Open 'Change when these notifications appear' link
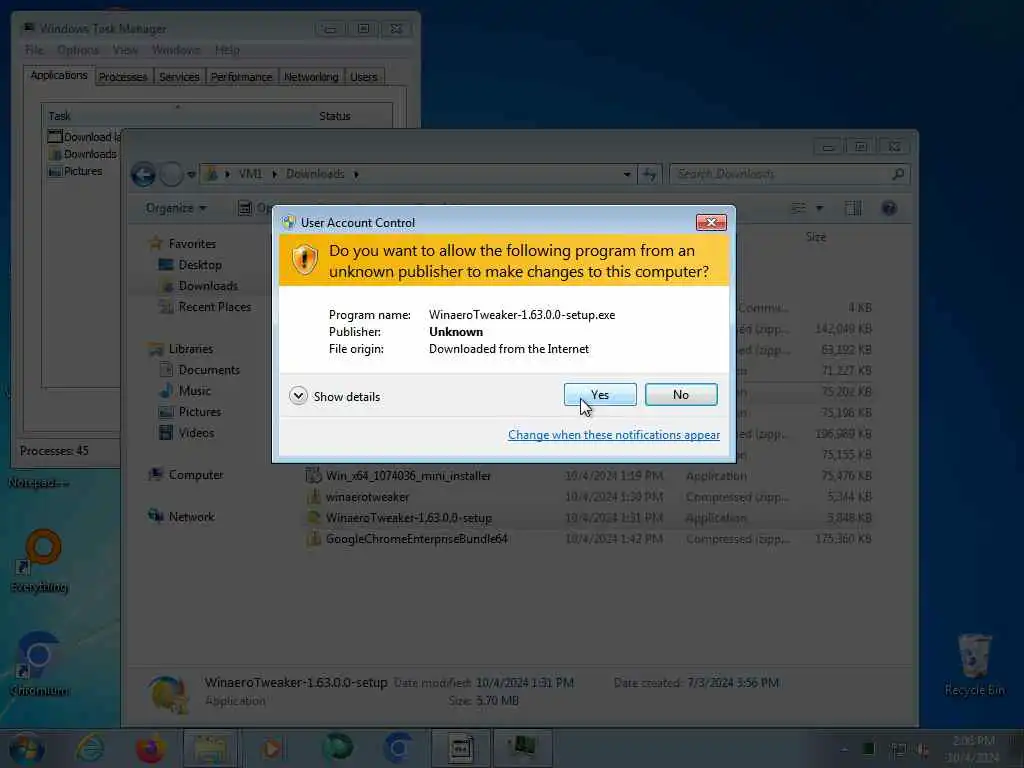Viewport: 1024px width, 768px height. tap(614, 435)
